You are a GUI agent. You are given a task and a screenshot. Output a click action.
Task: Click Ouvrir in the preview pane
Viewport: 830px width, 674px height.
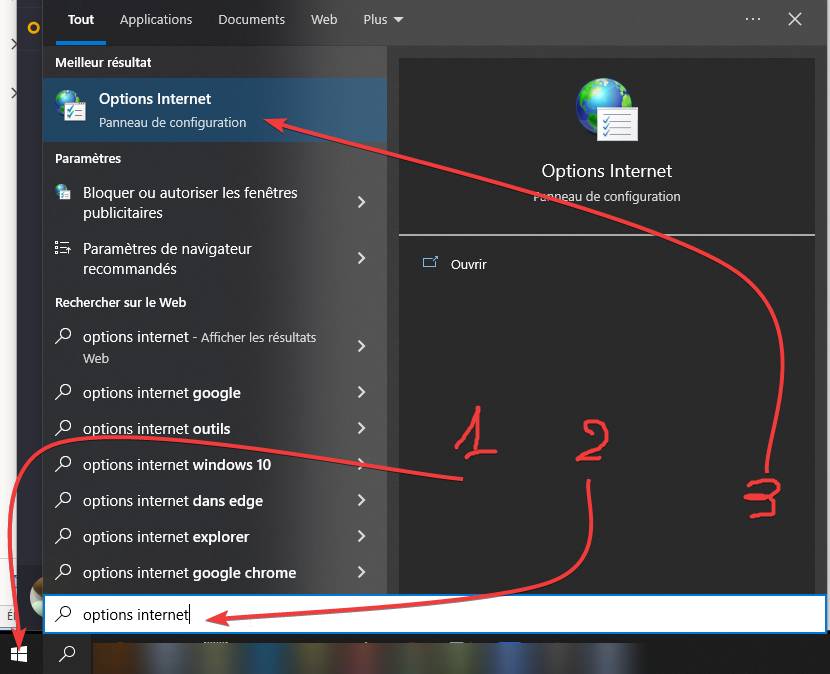(x=468, y=264)
